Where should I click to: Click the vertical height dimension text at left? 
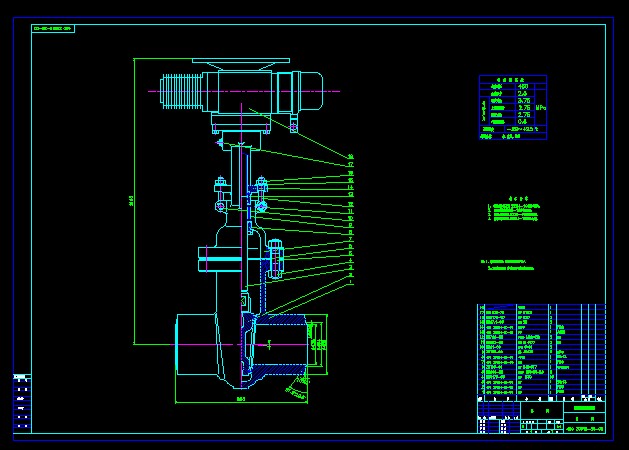click(x=131, y=201)
